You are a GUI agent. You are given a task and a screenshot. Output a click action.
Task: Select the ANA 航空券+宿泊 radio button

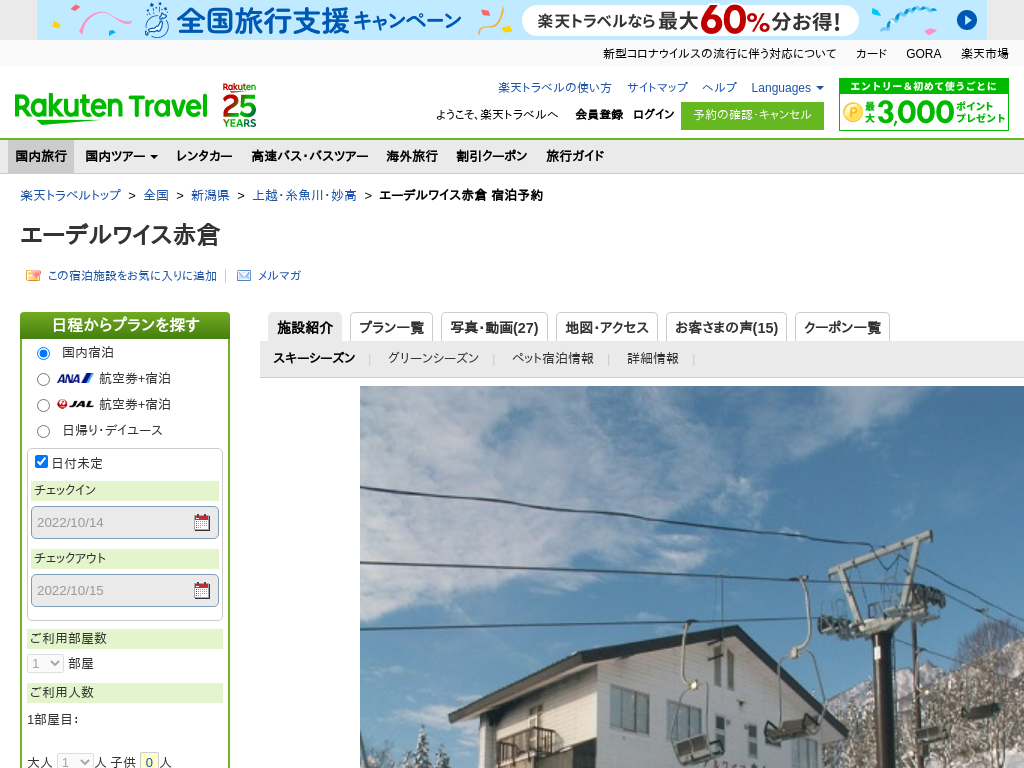(x=43, y=379)
